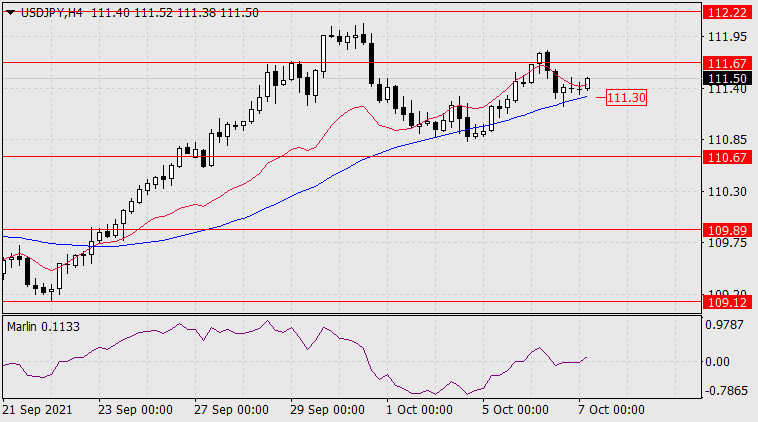Click the 1 Oct 00:00 date label
This screenshot has height=422, width=758.
tap(419, 410)
